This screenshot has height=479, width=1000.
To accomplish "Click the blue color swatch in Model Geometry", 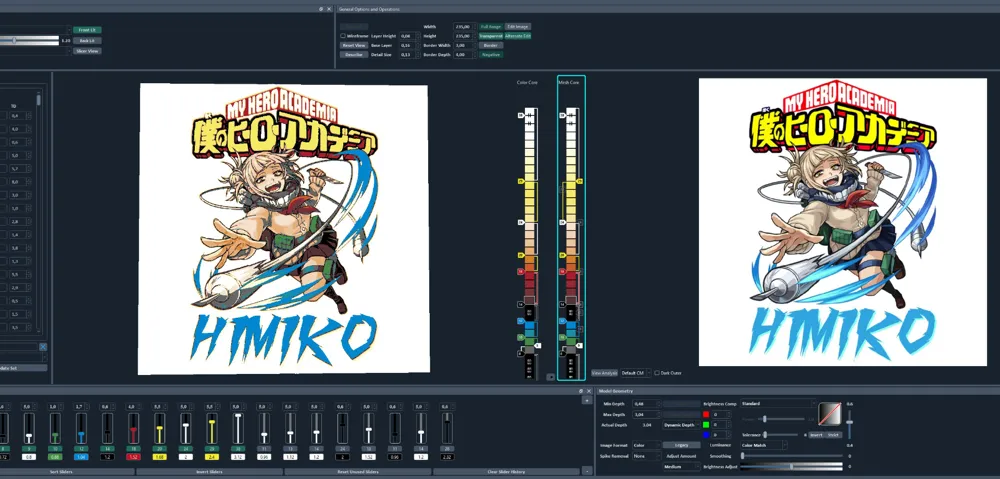I will click(x=706, y=434).
